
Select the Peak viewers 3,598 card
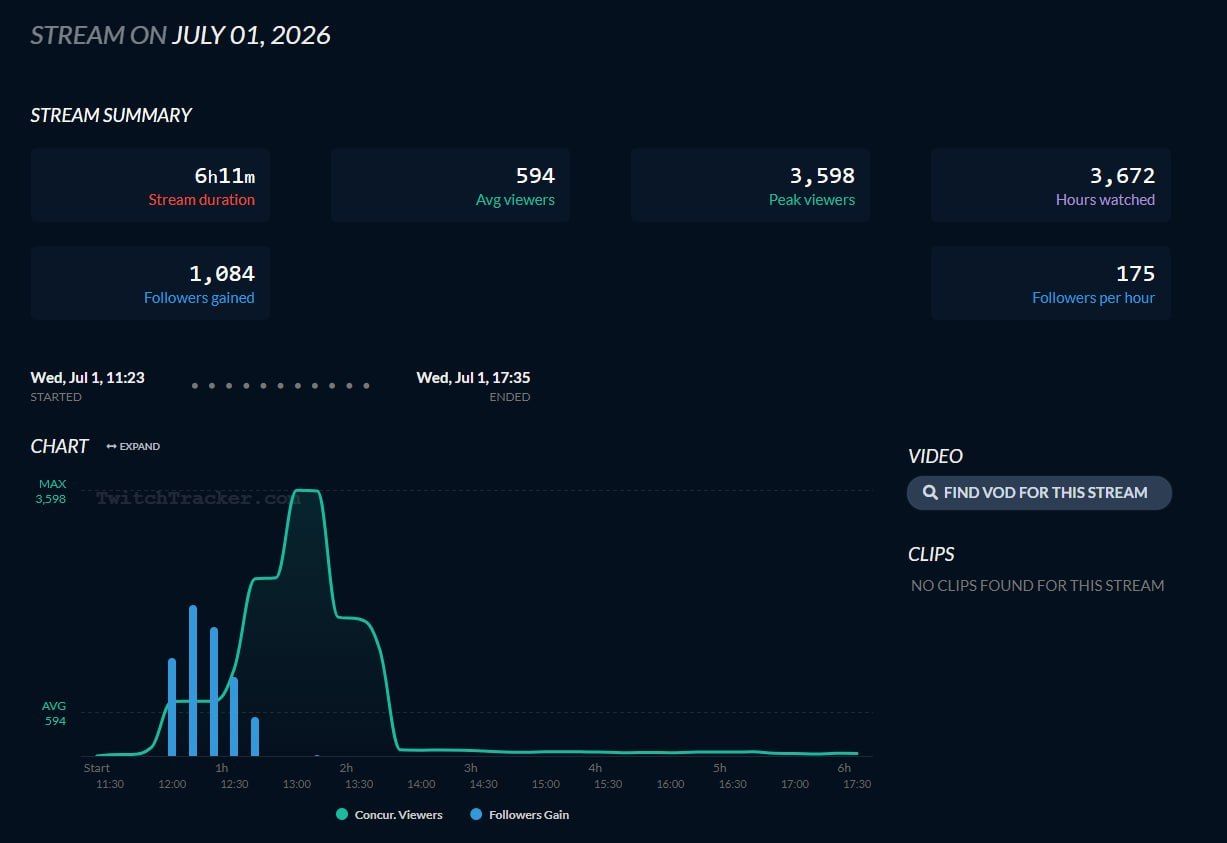(x=750, y=185)
